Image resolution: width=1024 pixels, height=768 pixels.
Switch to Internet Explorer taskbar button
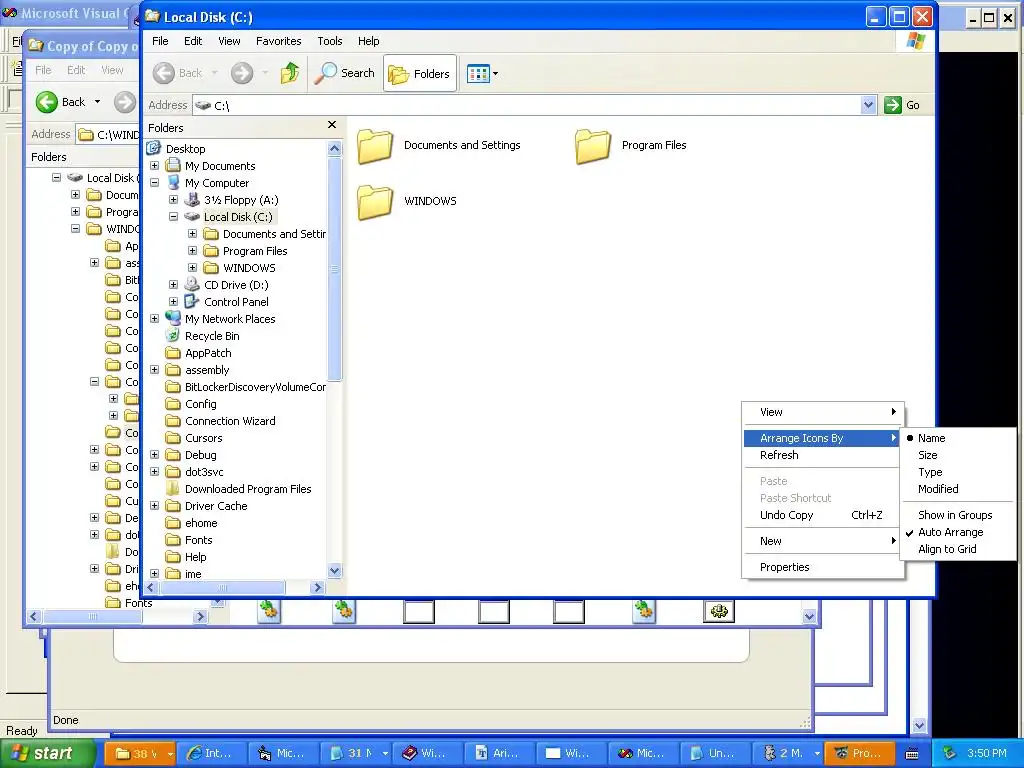pos(213,753)
